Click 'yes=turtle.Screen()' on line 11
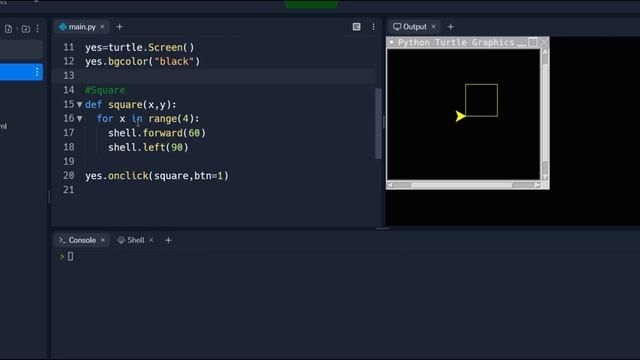Screen dimensions: 640x360 pos(140,47)
